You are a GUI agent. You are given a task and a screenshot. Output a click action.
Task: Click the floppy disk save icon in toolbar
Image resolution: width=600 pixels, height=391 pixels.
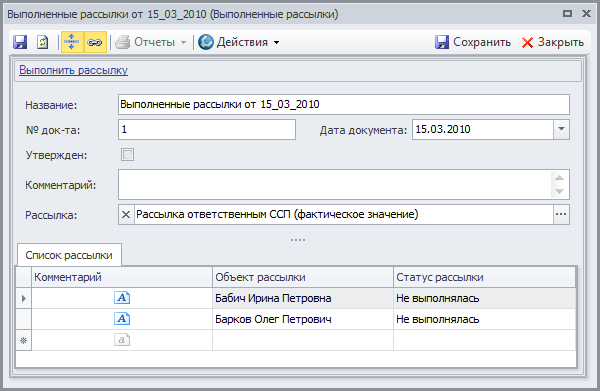point(20,42)
